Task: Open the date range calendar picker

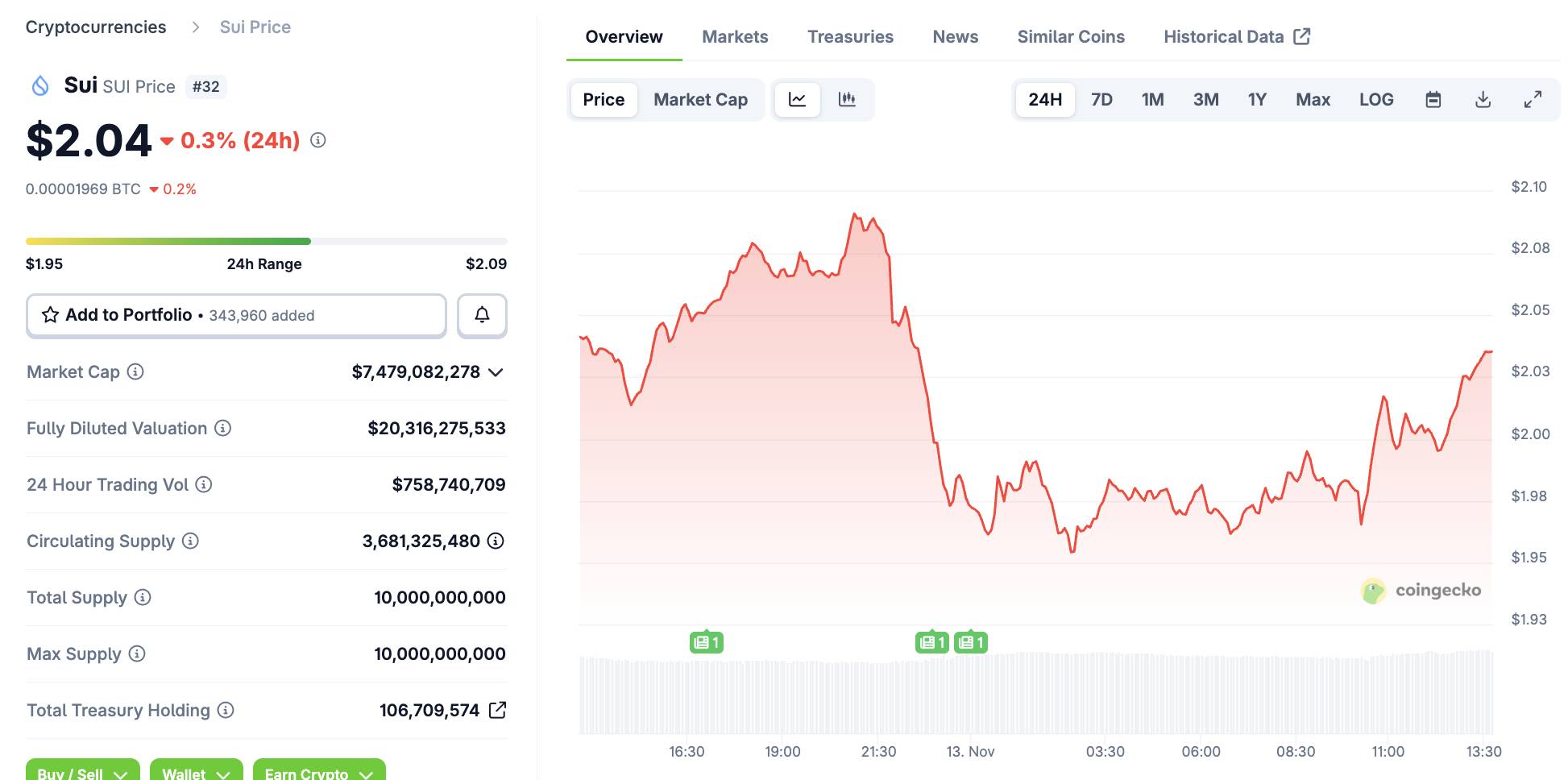Action: [1433, 99]
